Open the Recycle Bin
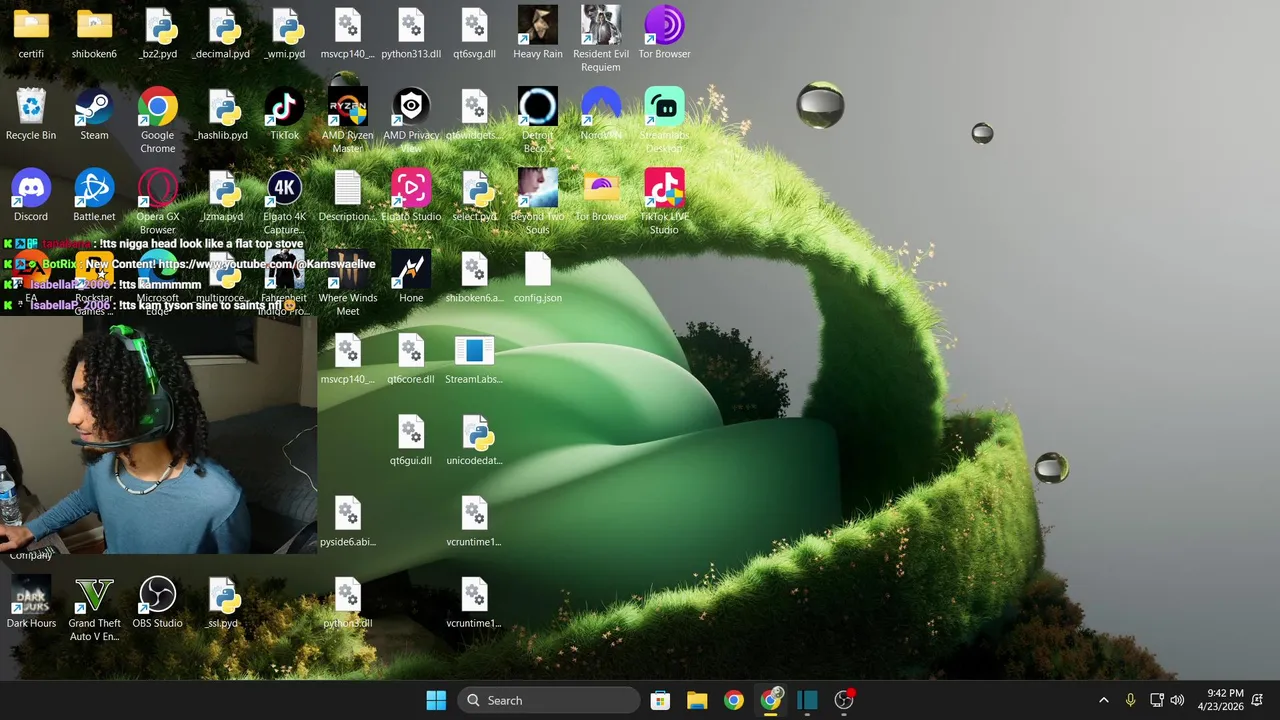The height and width of the screenshot is (720, 1280). click(x=31, y=114)
